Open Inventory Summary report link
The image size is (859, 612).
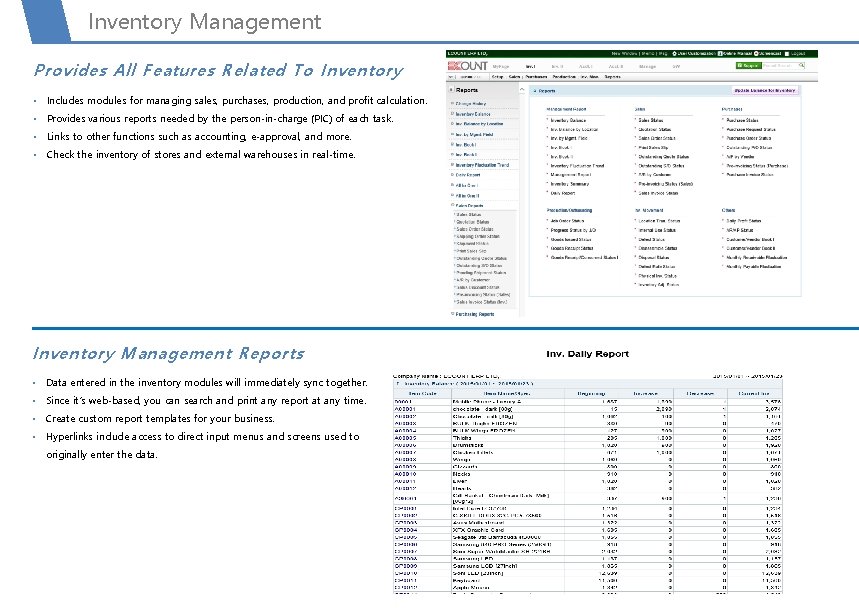569,184
